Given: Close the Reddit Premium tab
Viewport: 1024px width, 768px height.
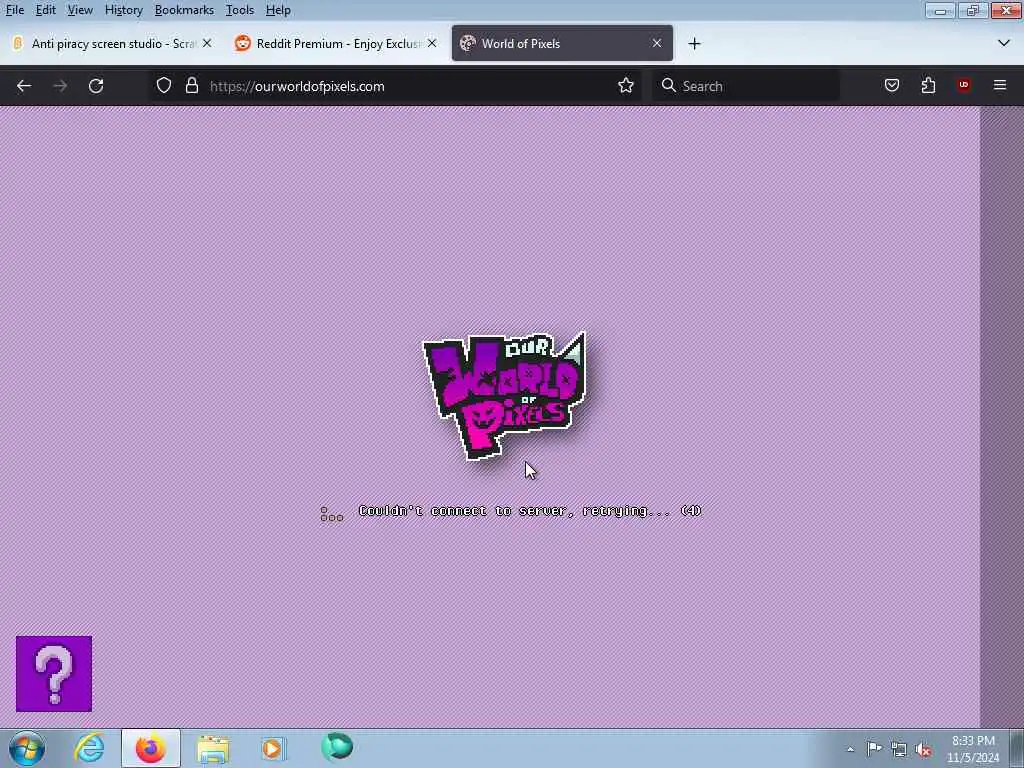Looking at the screenshot, I should pyautogui.click(x=432, y=43).
